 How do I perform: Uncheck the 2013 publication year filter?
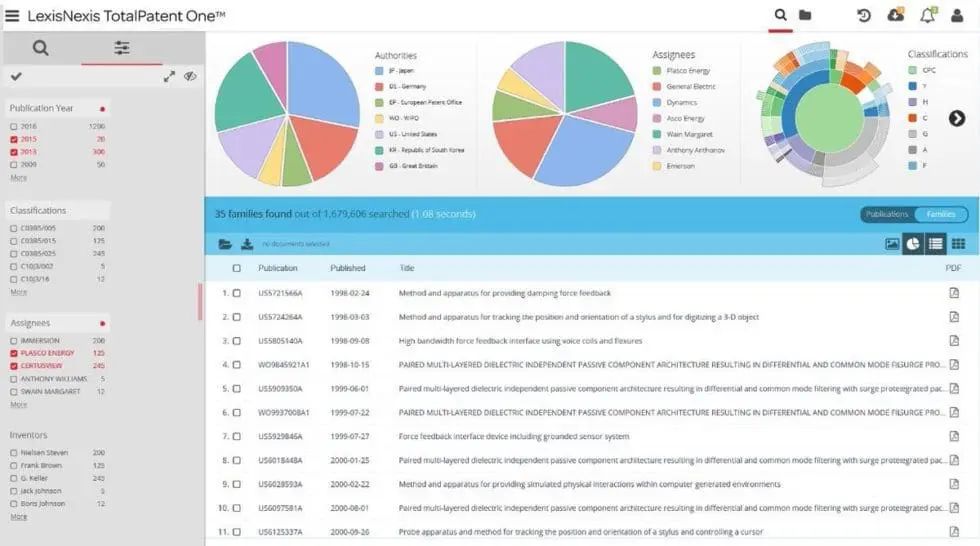14,152
